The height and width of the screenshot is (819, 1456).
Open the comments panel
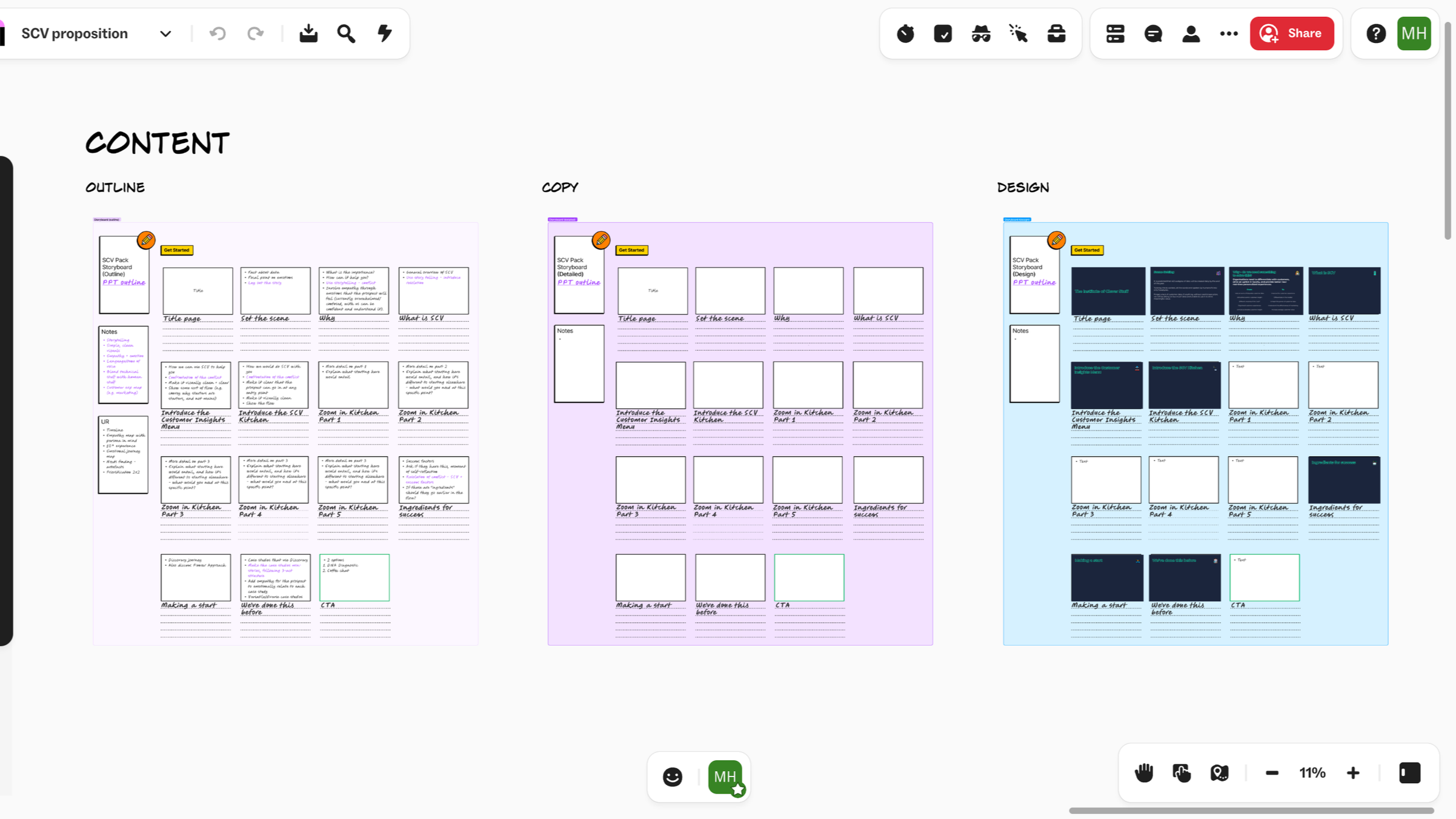[1153, 33]
